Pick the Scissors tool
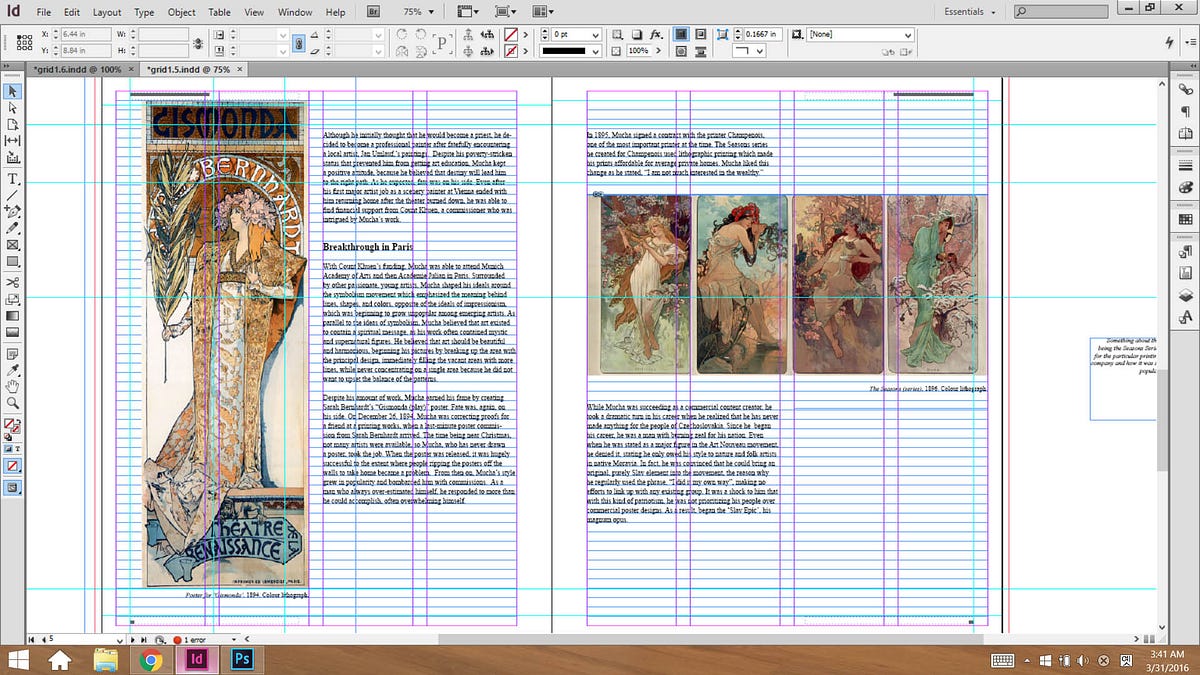1200x675 pixels. (x=13, y=282)
